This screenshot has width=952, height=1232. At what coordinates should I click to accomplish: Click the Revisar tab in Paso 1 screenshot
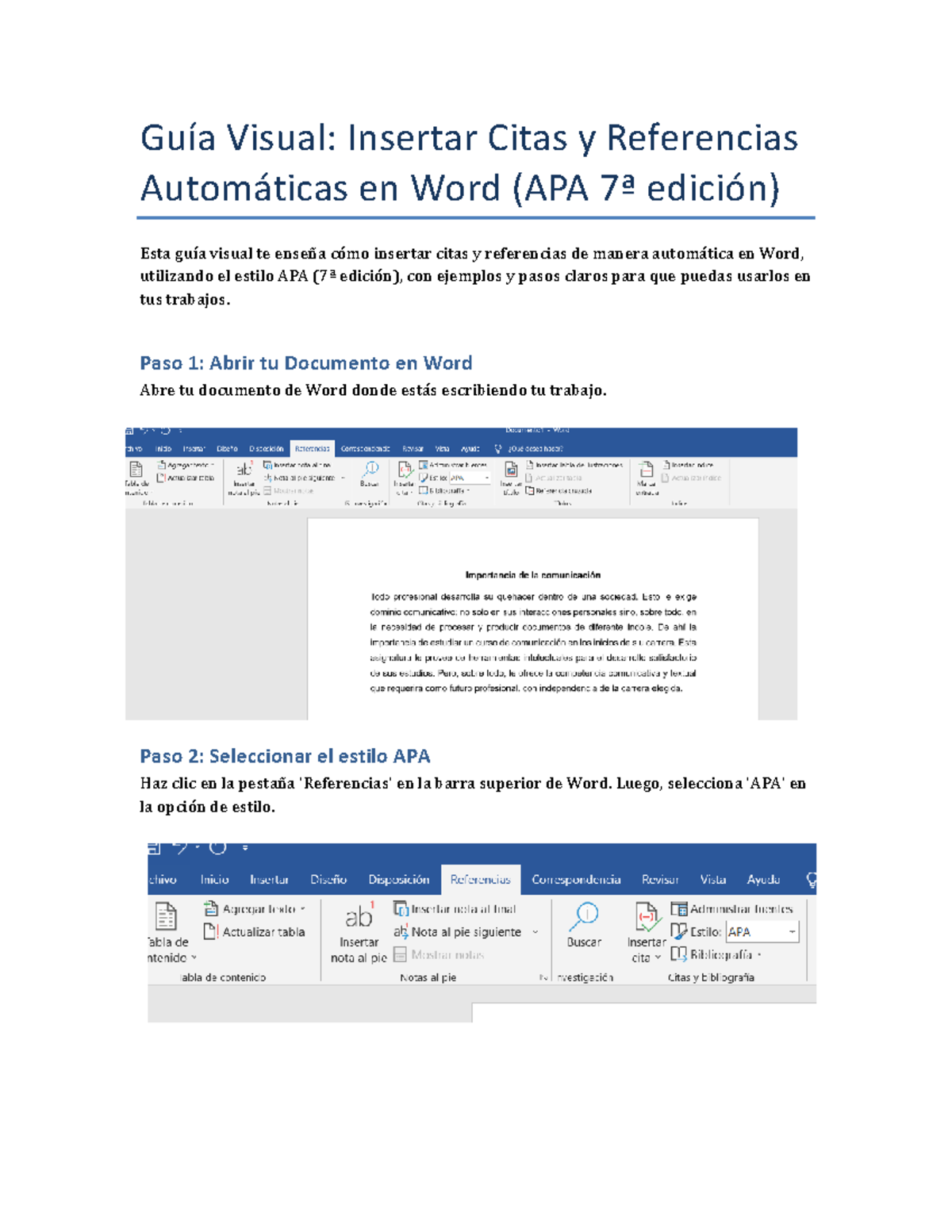coord(413,449)
